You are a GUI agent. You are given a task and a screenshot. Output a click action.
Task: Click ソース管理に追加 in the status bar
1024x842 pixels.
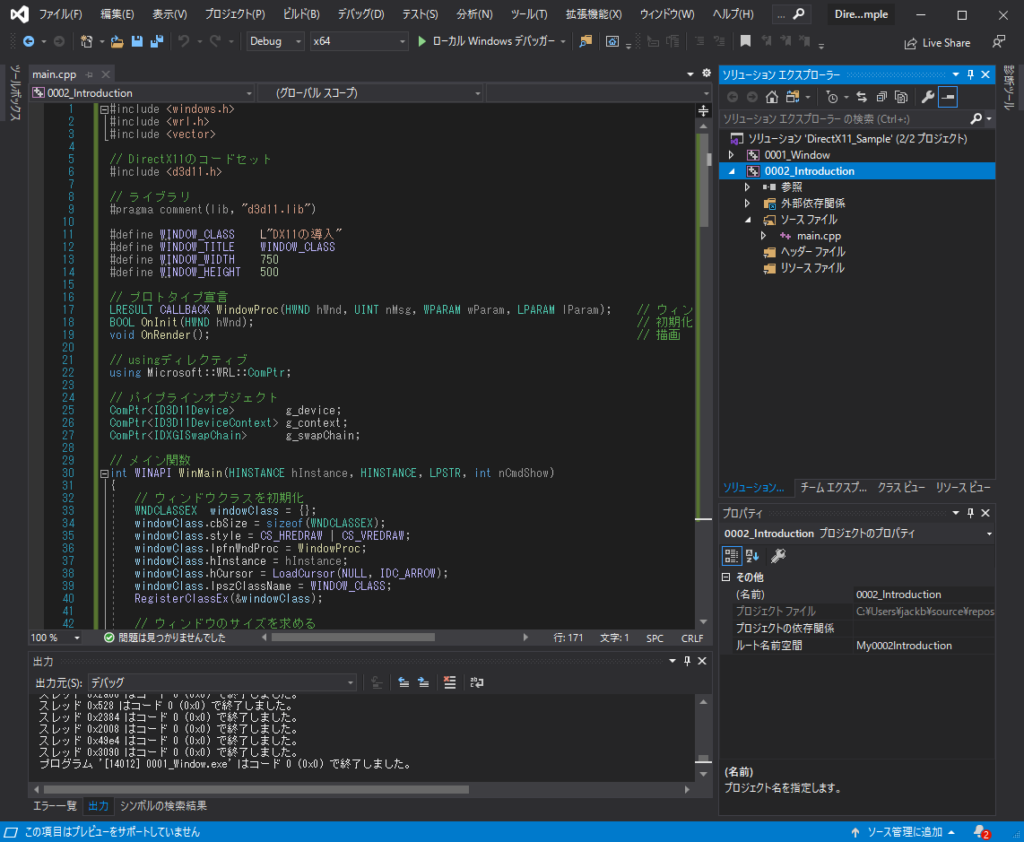click(x=906, y=831)
